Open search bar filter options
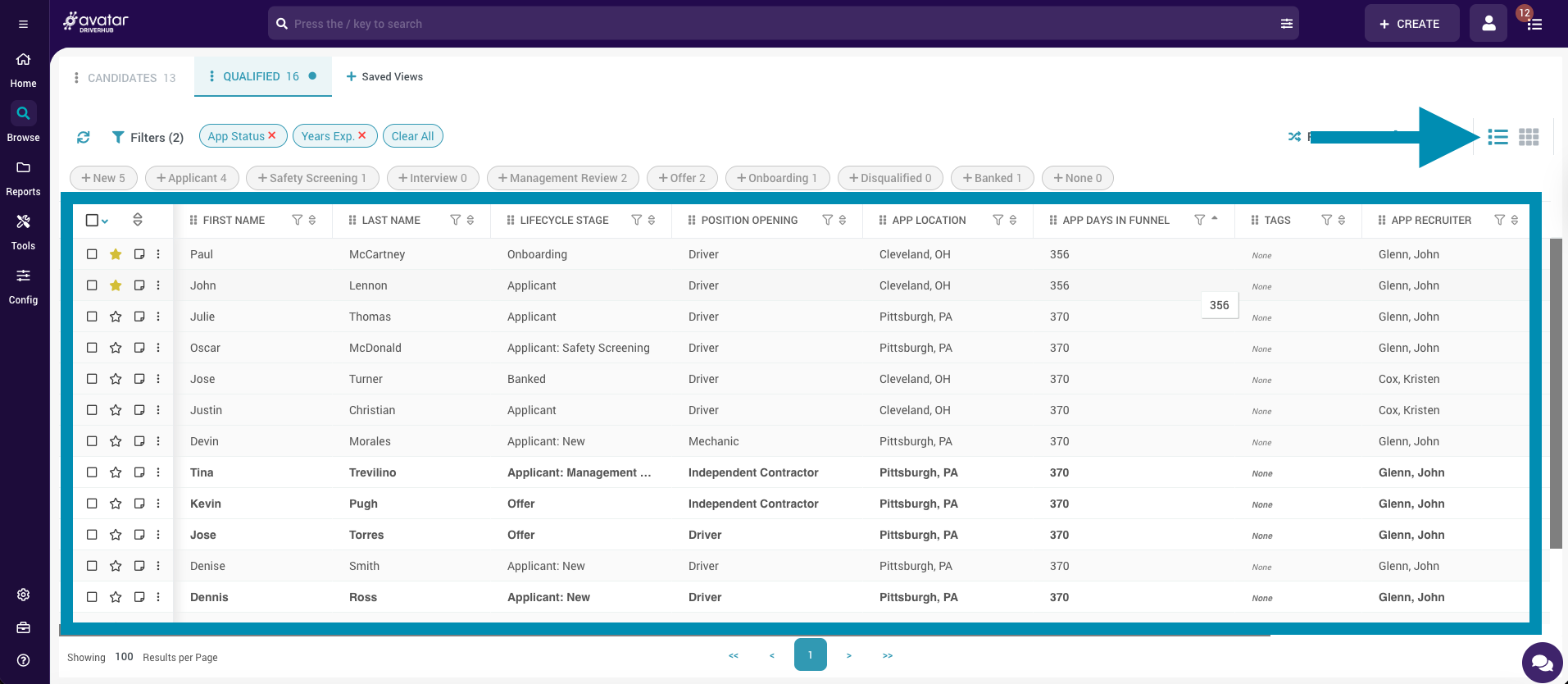 pos(1286,24)
